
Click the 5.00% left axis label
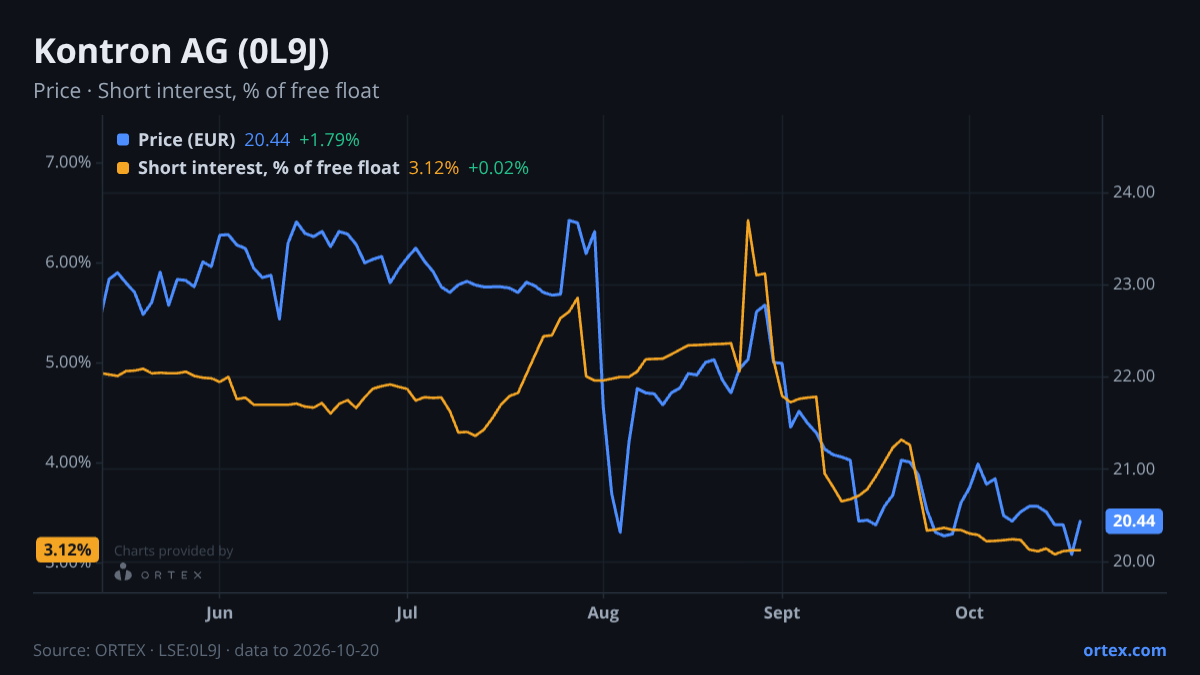tap(67, 362)
